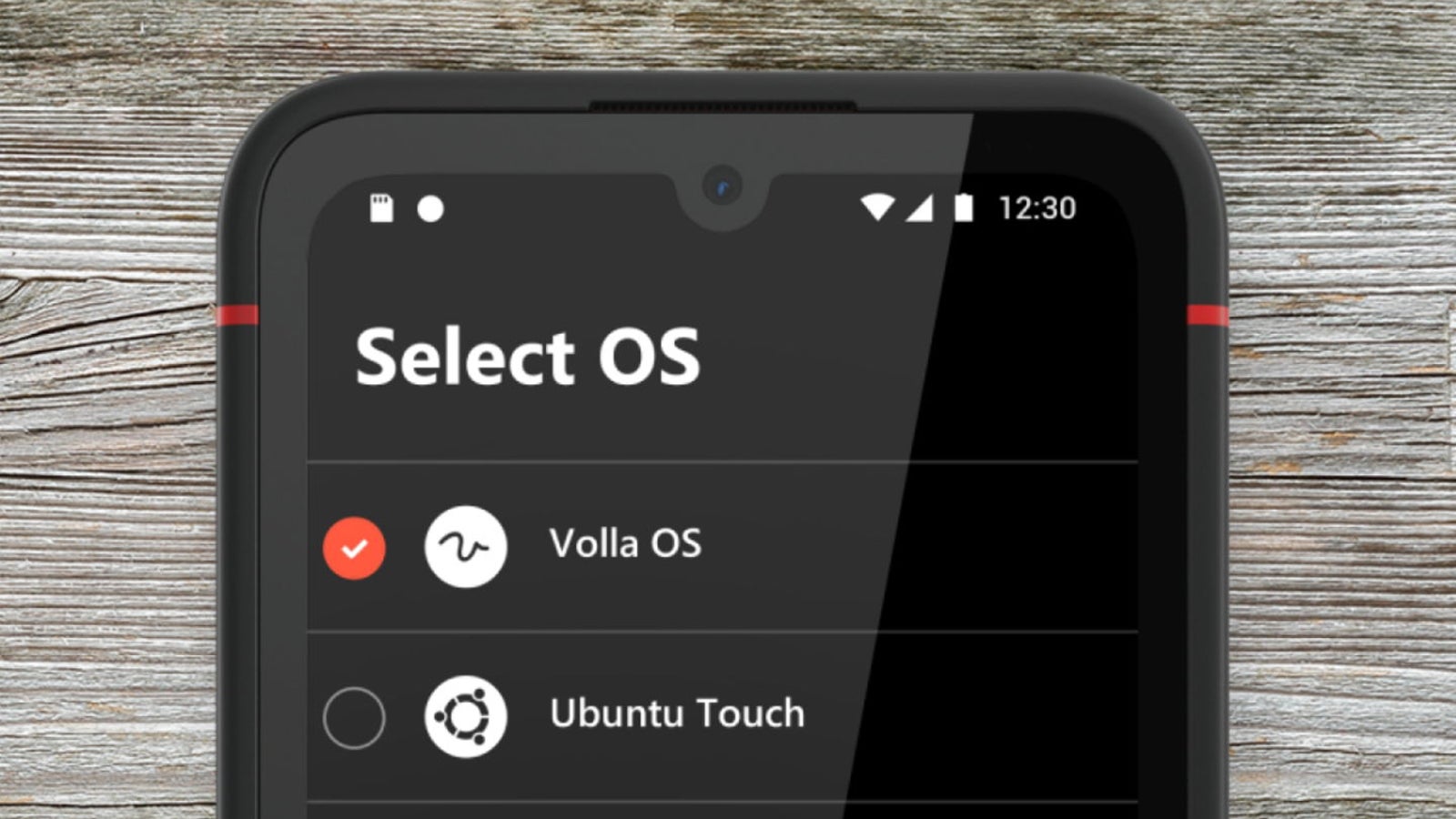
Task: Click the Volla OS squiggle logo
Action: point(466,547)
